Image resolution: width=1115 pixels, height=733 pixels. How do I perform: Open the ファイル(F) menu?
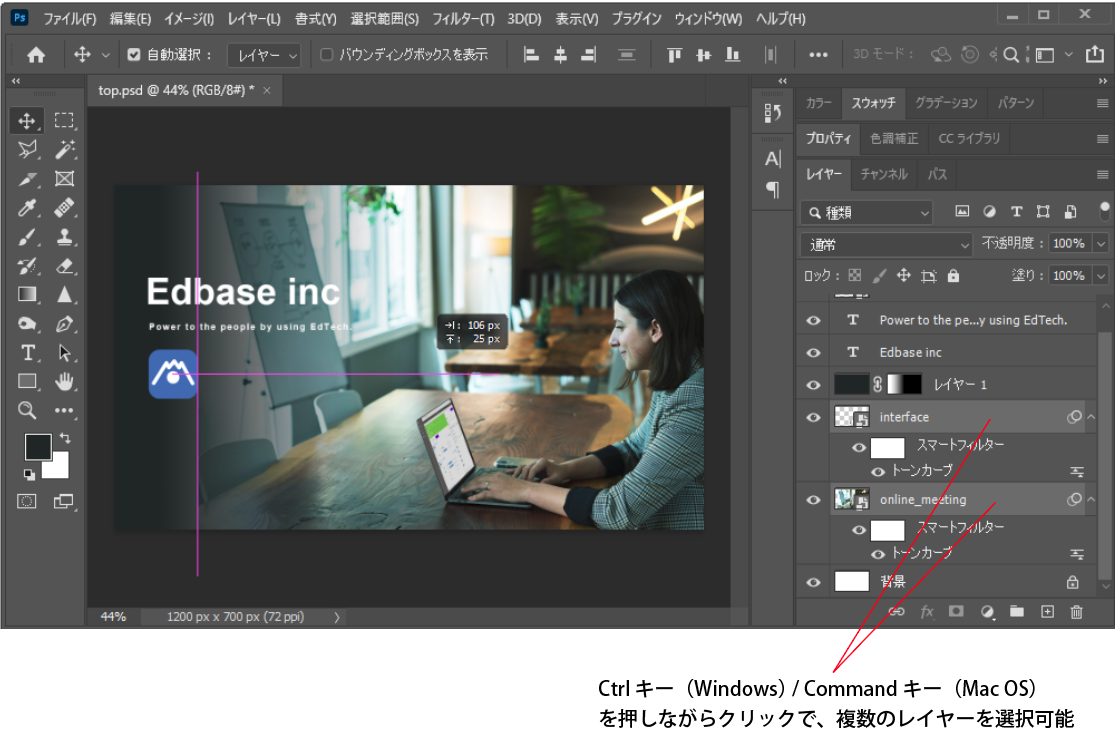pyautogui.click(x=69, y=19)
